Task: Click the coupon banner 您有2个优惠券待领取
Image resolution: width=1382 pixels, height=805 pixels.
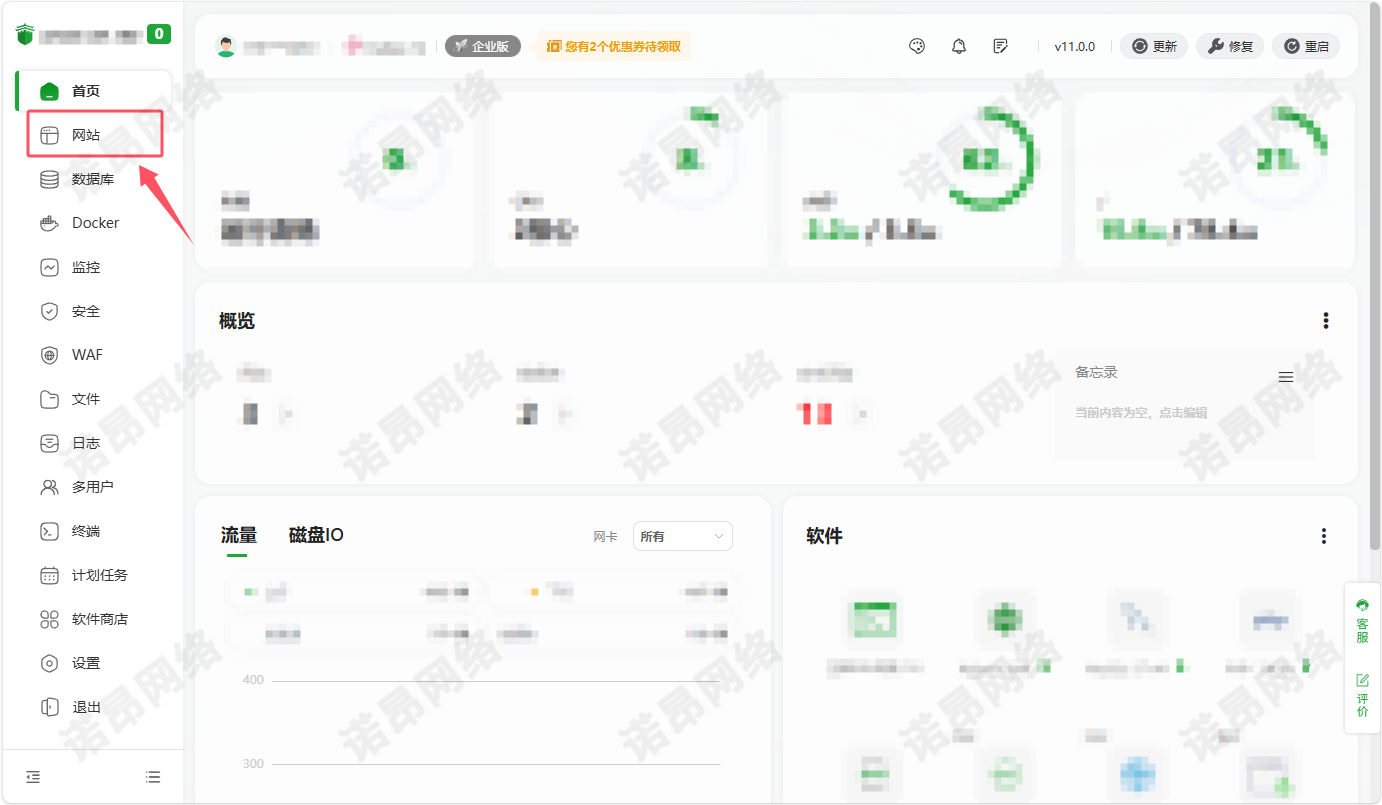Action: click(x=614, y=46)
